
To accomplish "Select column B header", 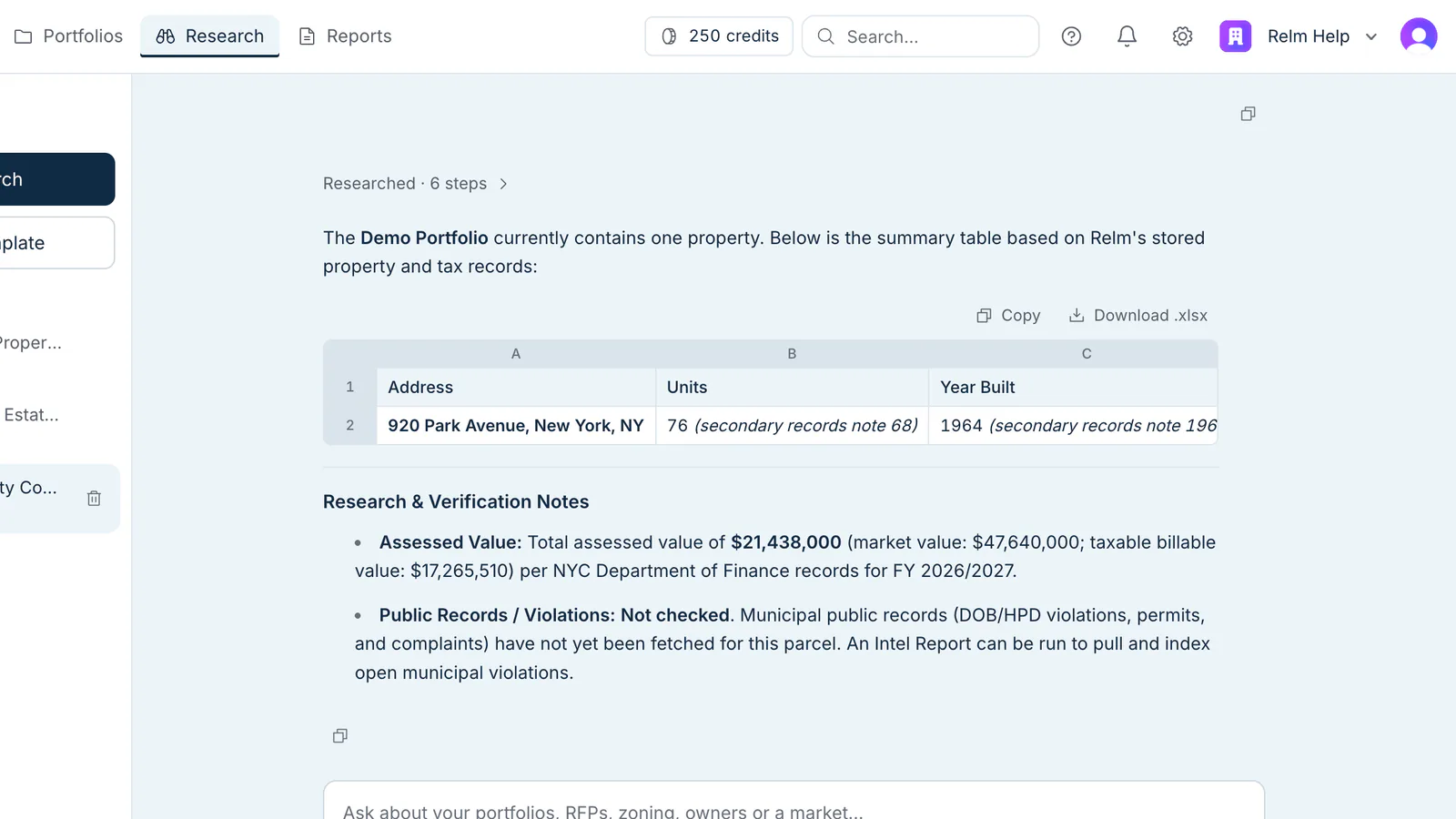I will tap(792, 354).
